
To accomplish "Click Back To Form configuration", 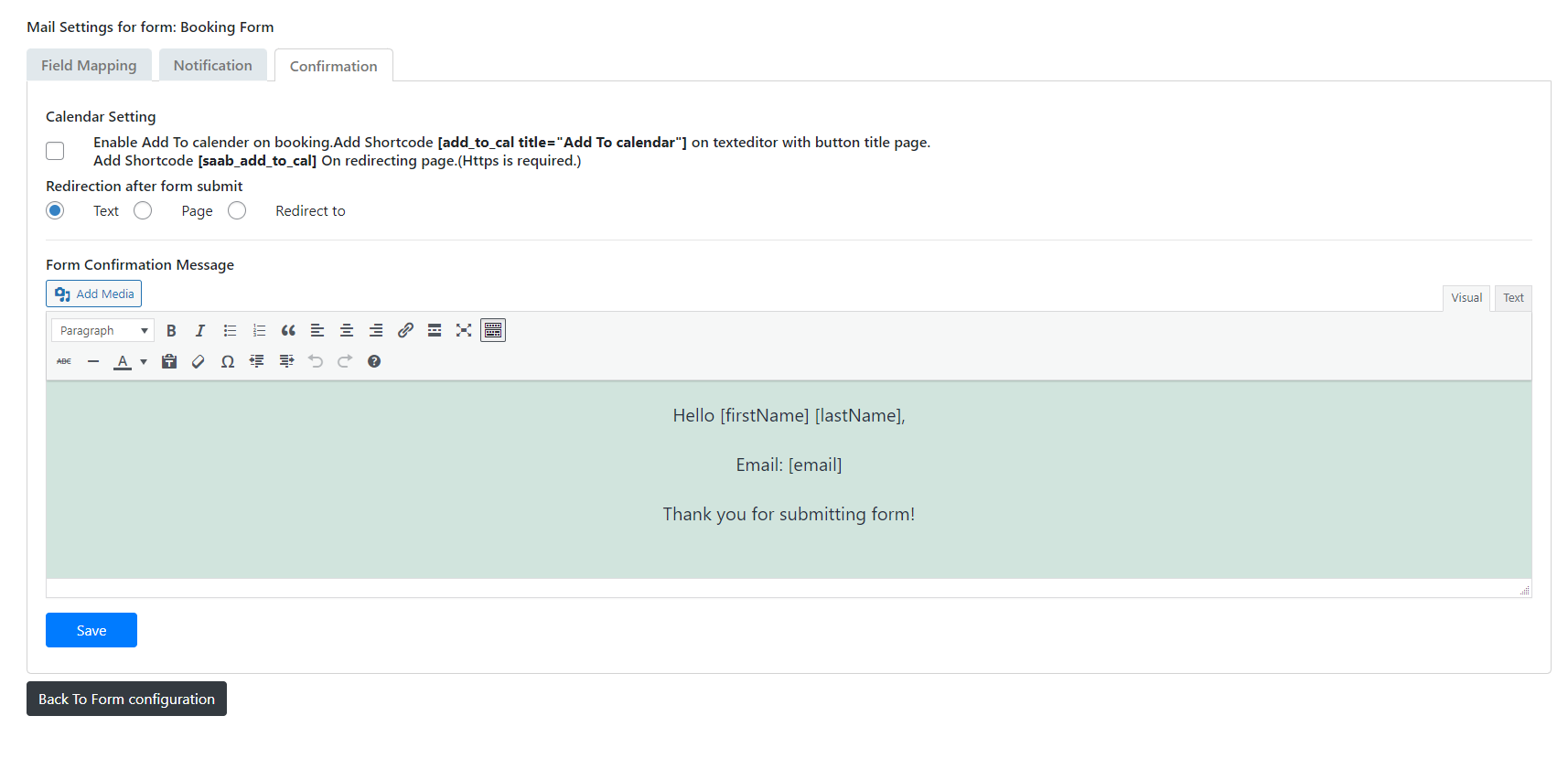I will click(x=126, y=699).
